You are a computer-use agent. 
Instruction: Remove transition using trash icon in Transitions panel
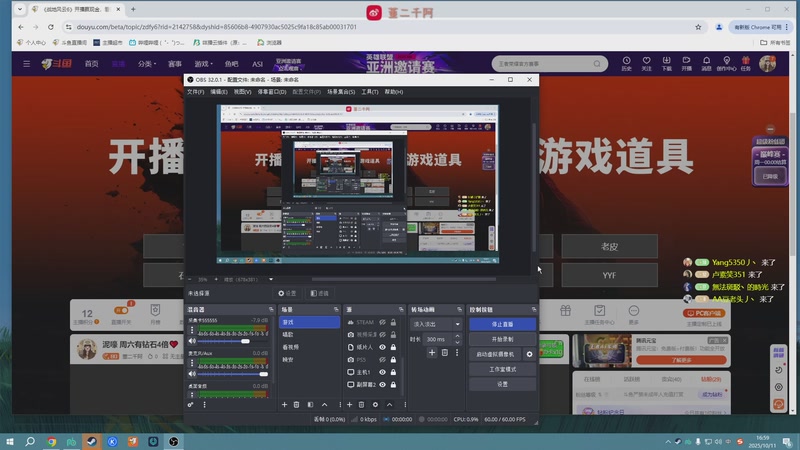tap(444, 353)
